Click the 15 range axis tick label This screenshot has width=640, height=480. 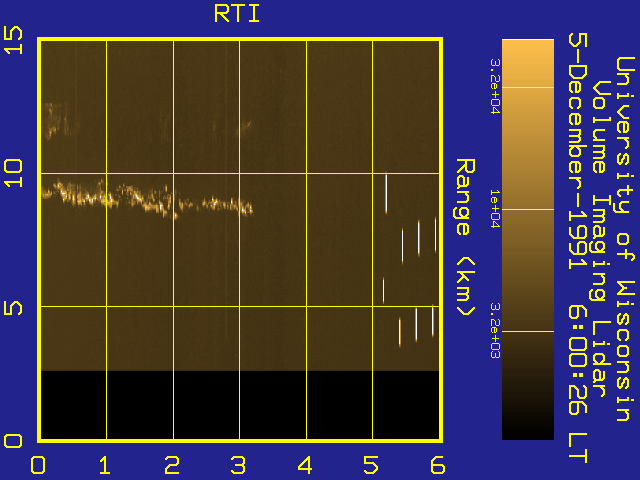pos(13,40)
